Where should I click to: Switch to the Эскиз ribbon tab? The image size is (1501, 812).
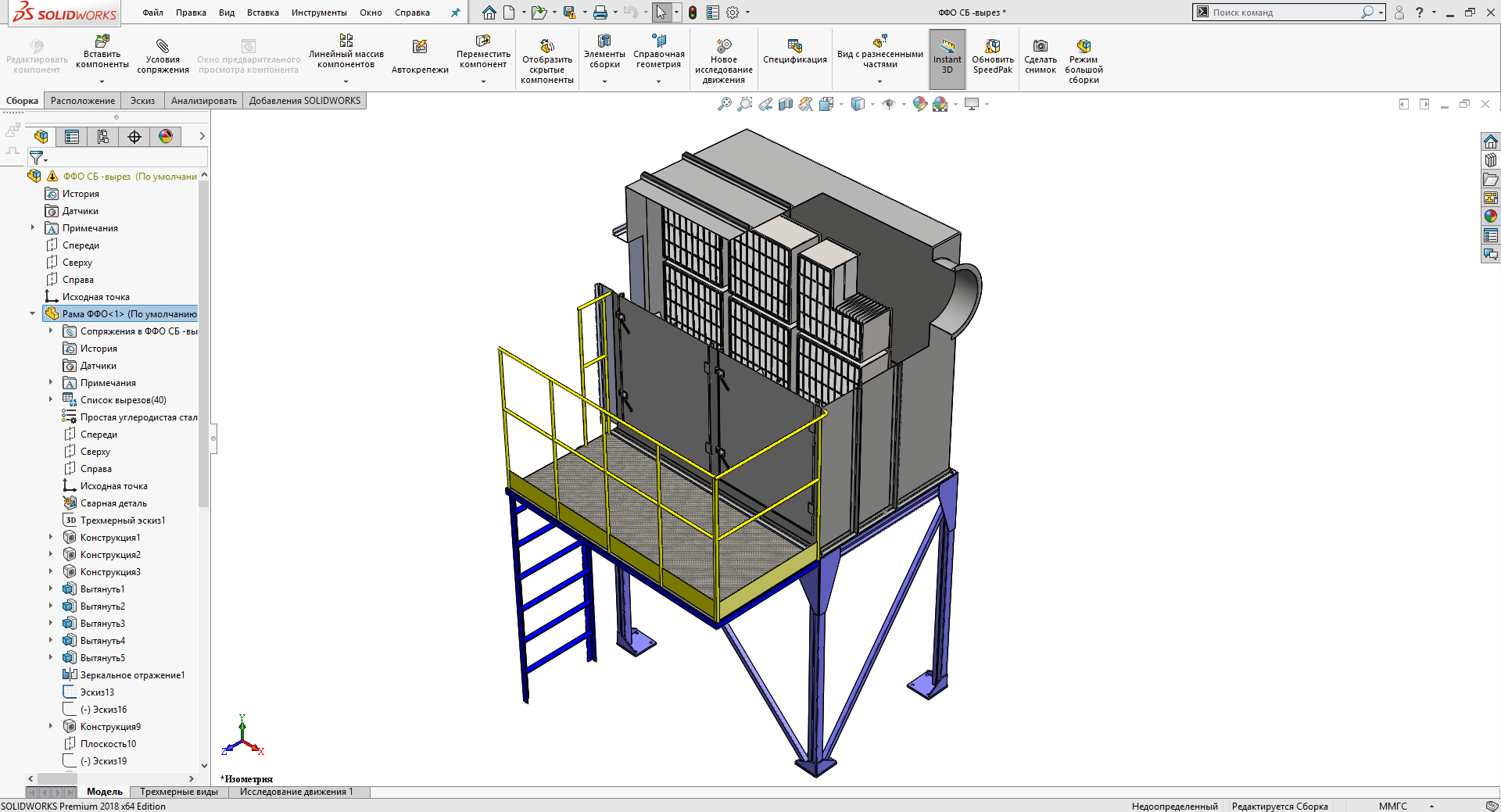(x=142, y=101)
